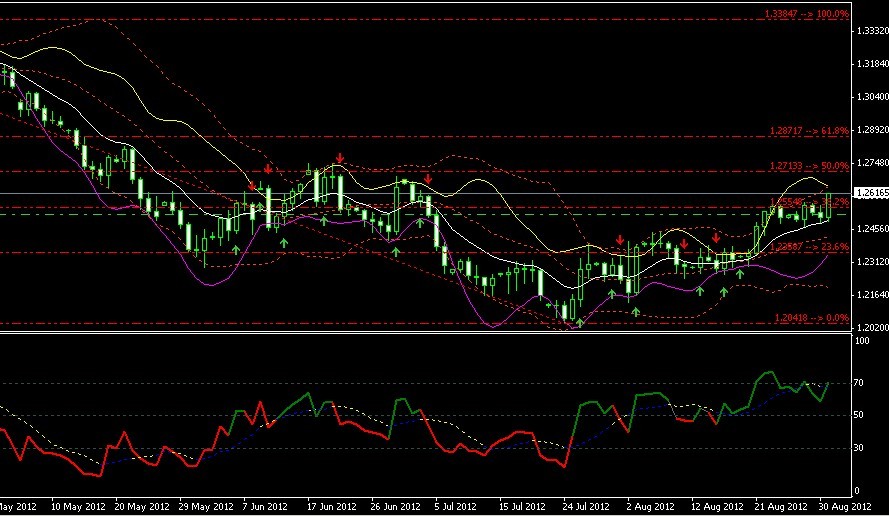Select the current price tag 1.26165
This screenshot has width=889, height=517.
click(x=871, y=193)
